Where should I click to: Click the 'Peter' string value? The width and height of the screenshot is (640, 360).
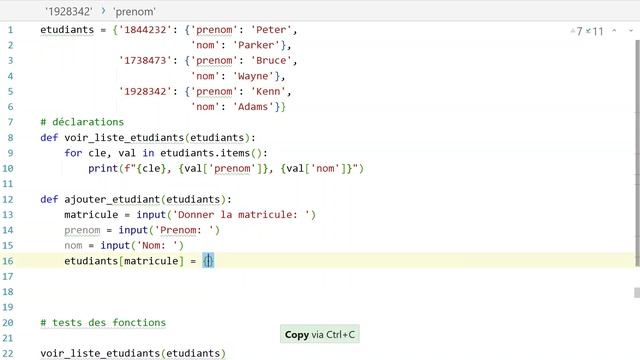(x=271, y=30)
